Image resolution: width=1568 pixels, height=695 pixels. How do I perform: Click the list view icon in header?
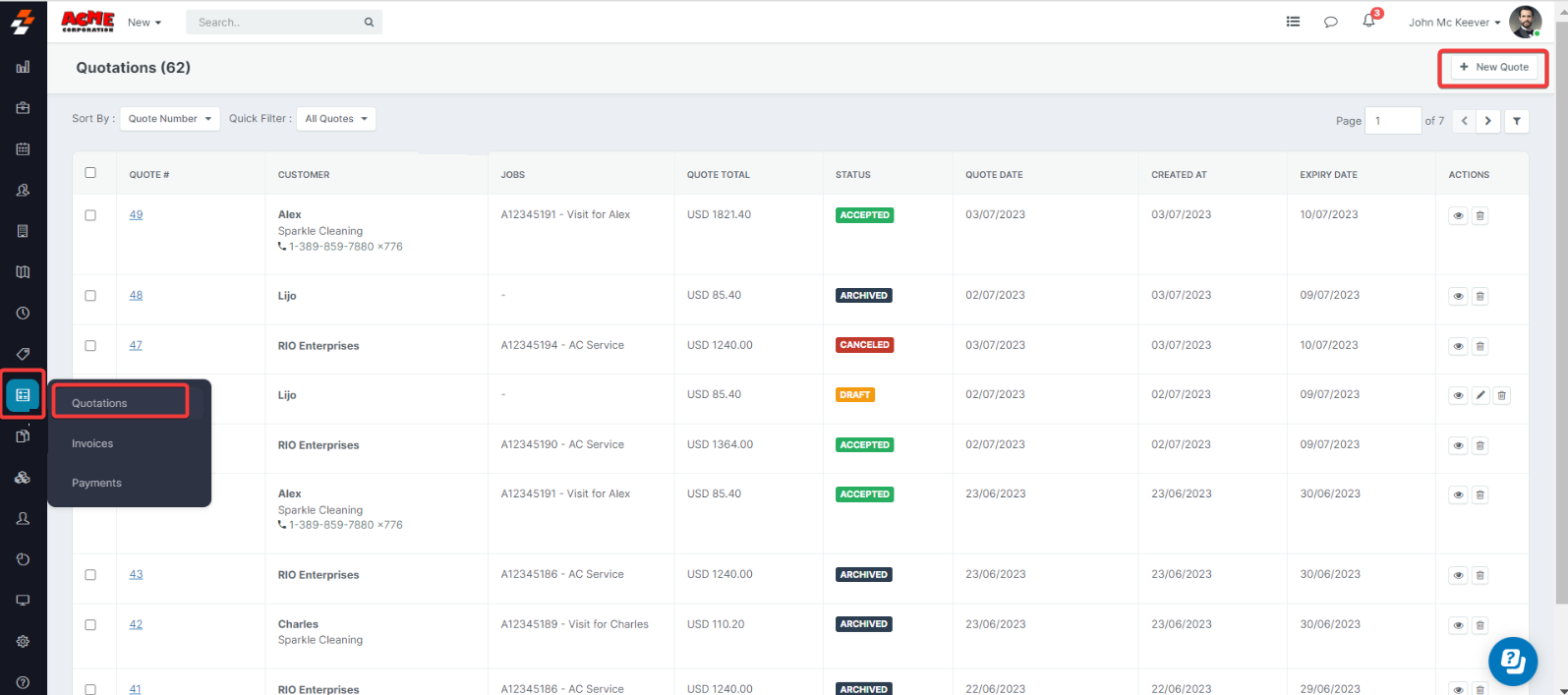point(1293,22)
